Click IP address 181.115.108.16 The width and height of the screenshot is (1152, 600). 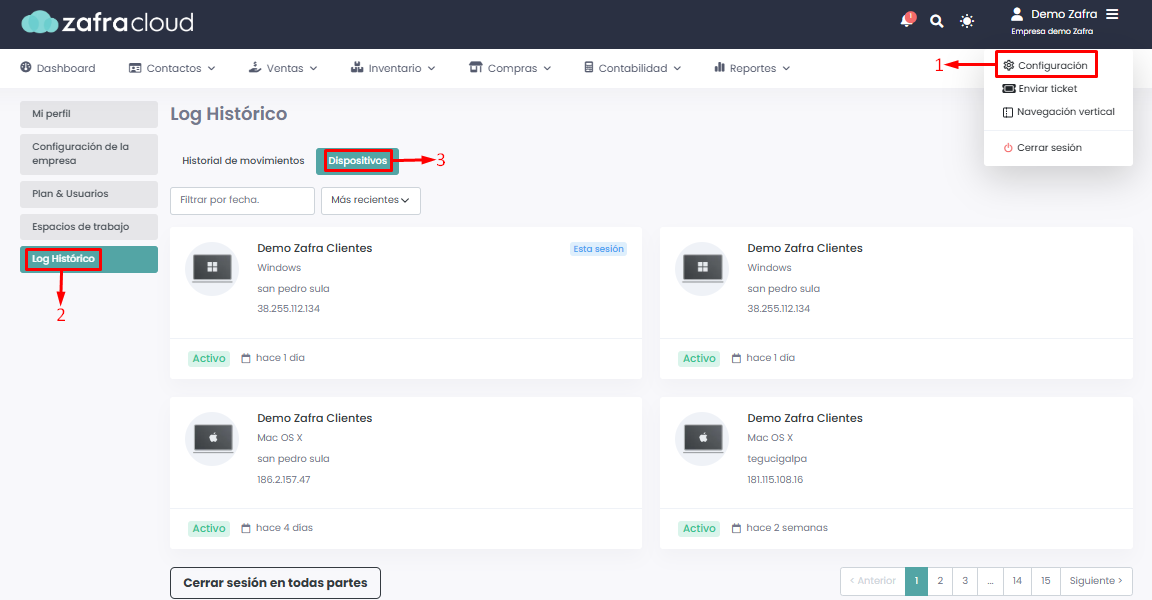click(775, 480)
